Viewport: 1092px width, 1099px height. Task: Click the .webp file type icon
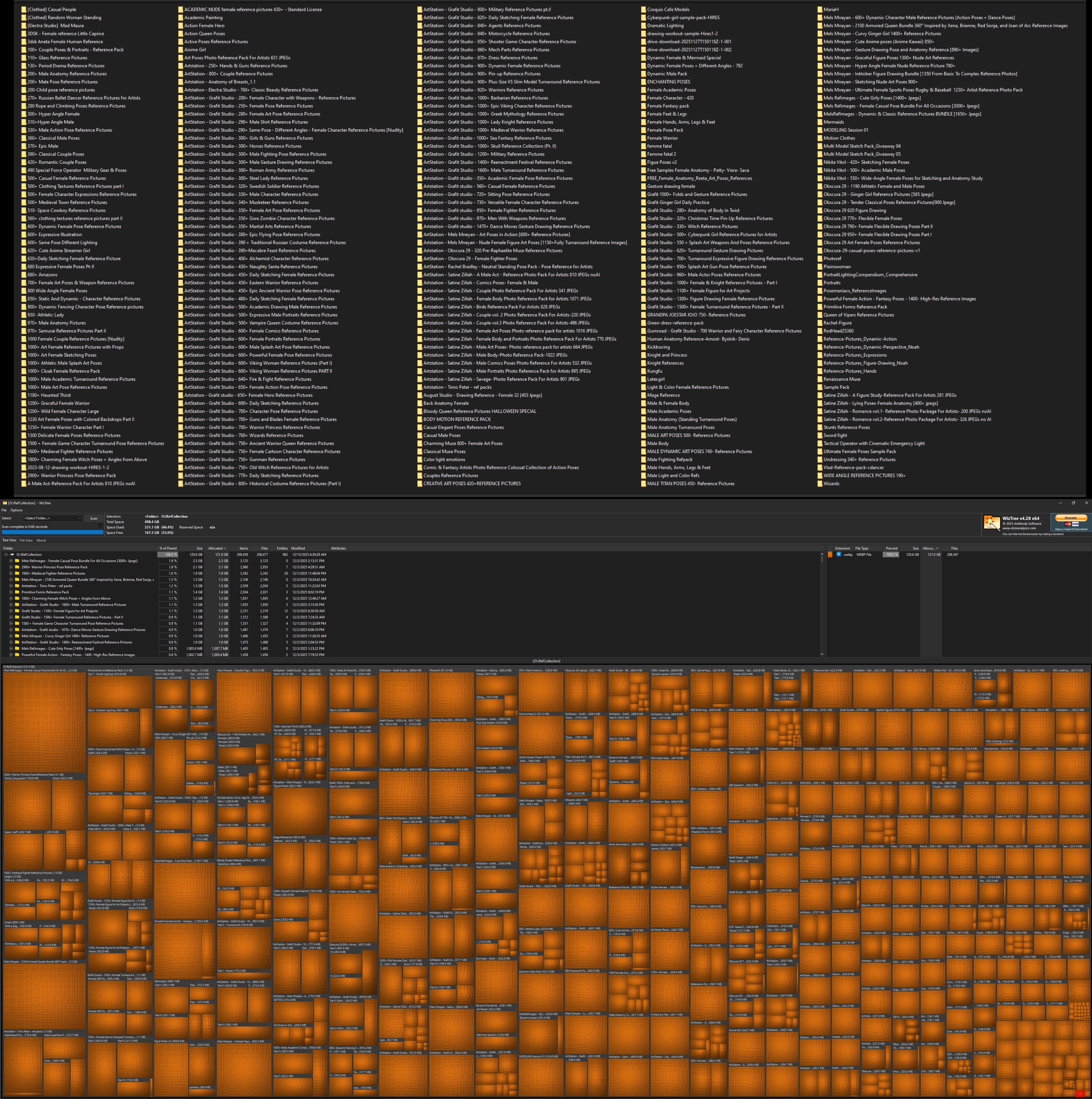tap(838, 554)
